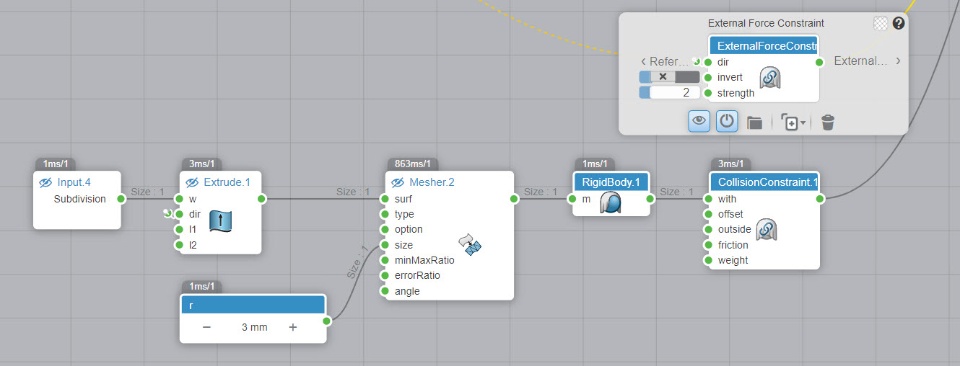Toggle the eye icon on Extrude.1 node
This screenshot has height=366, width=960.
[x=192, y=182]
